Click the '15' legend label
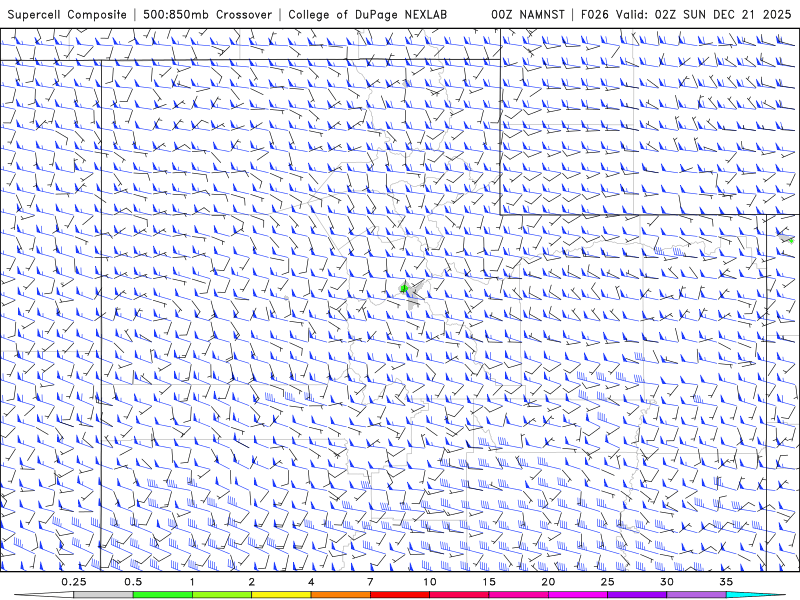The width and height of the screenshot is (800, 600). pos(489,582)
